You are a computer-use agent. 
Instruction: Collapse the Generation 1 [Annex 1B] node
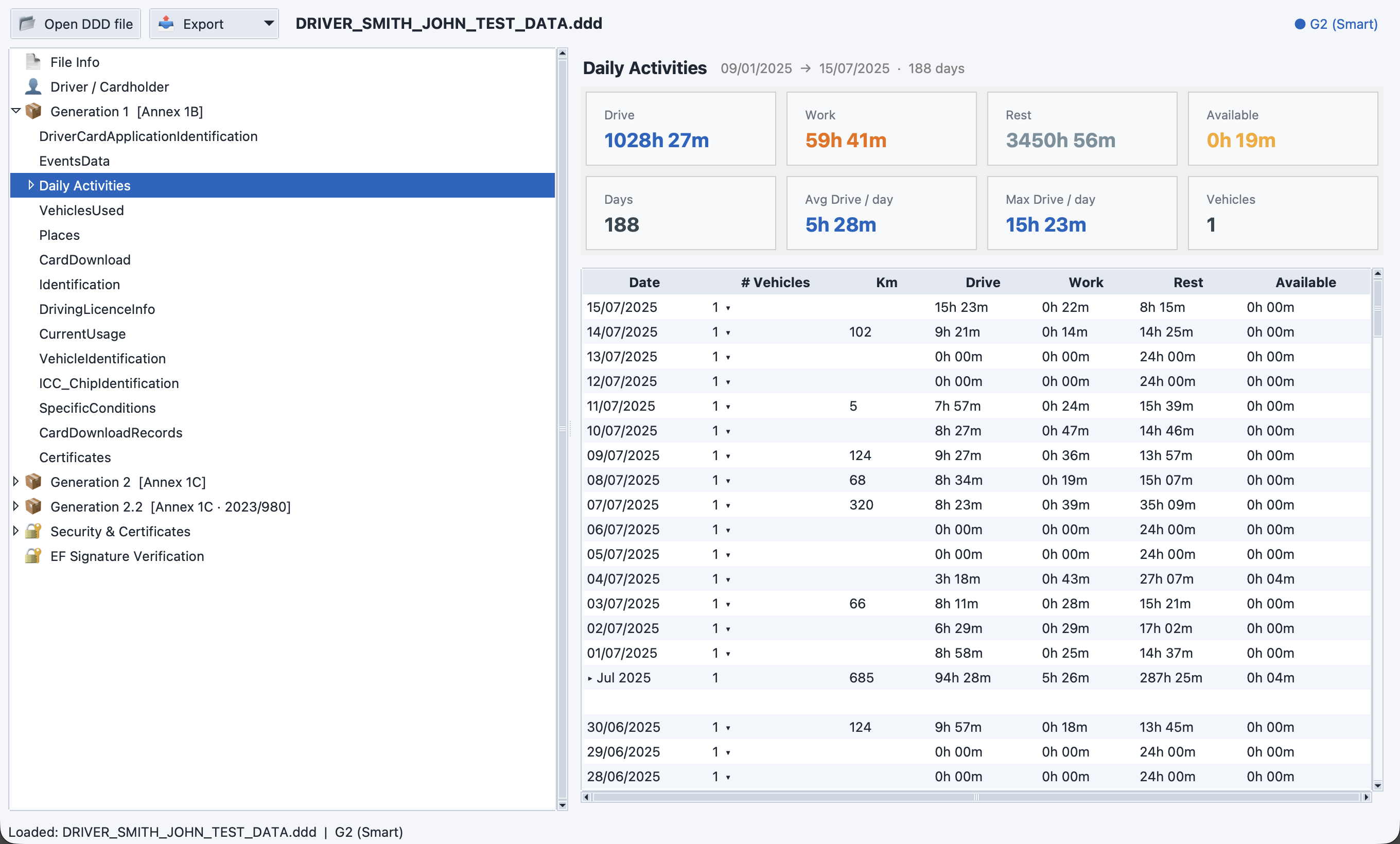coord(16,111)
